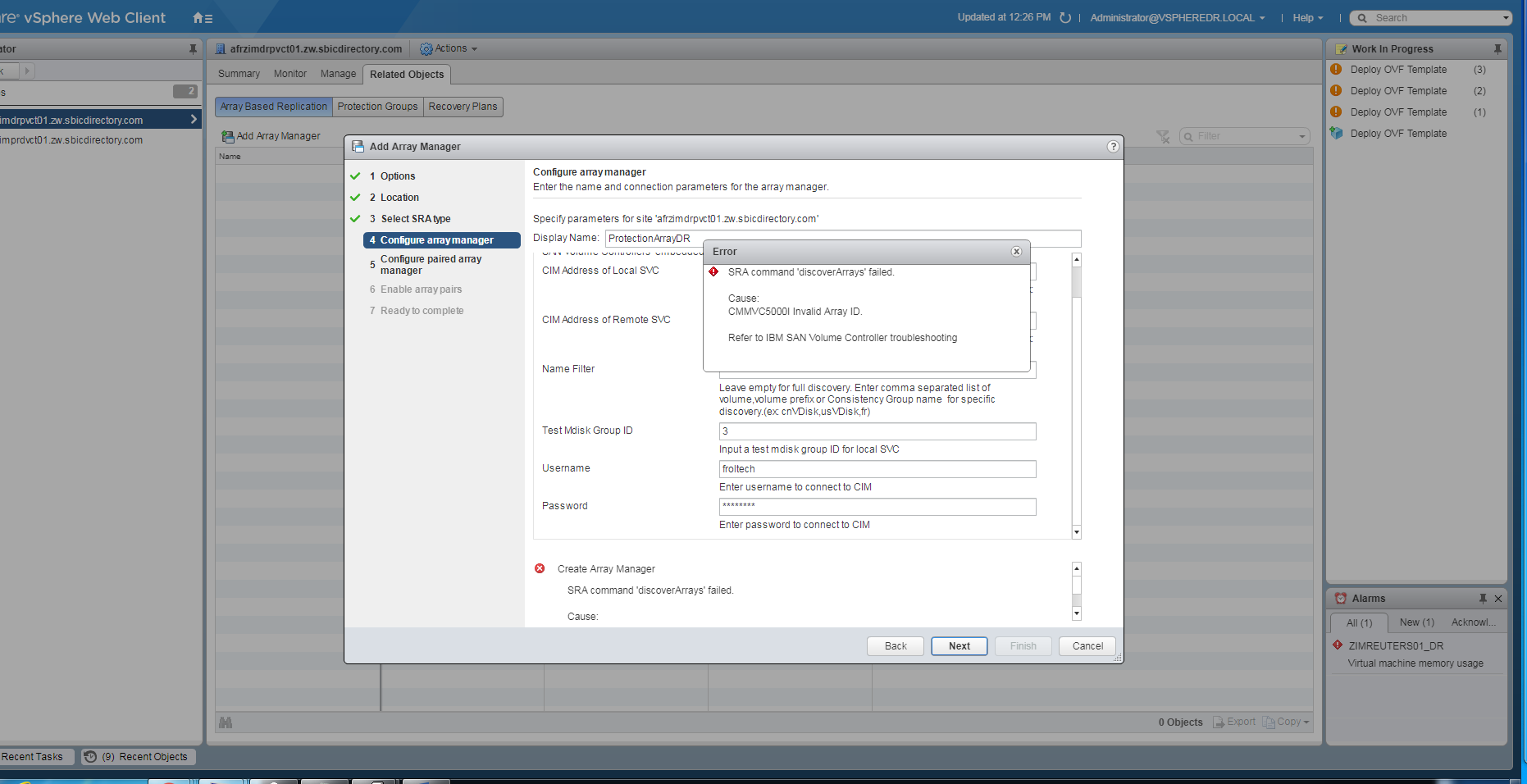The width and height of the screenshot is (1527, 784).
Task: Select step 5 Configure paired array manager
Action: point(431,265)
